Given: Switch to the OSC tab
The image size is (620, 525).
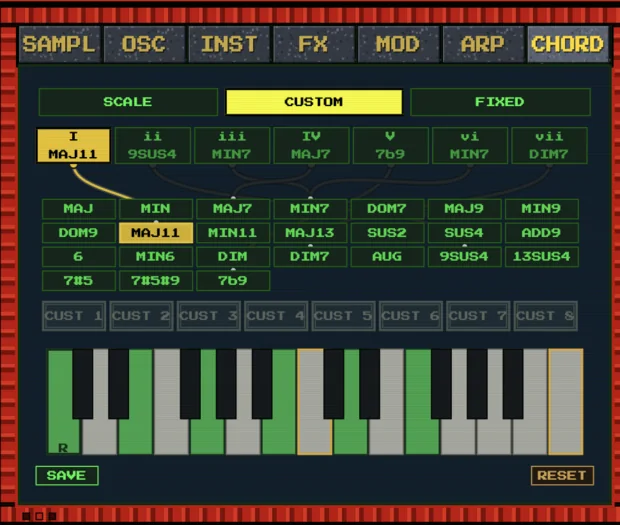Looking at the screenshot, I should click(x=144, y=44).
